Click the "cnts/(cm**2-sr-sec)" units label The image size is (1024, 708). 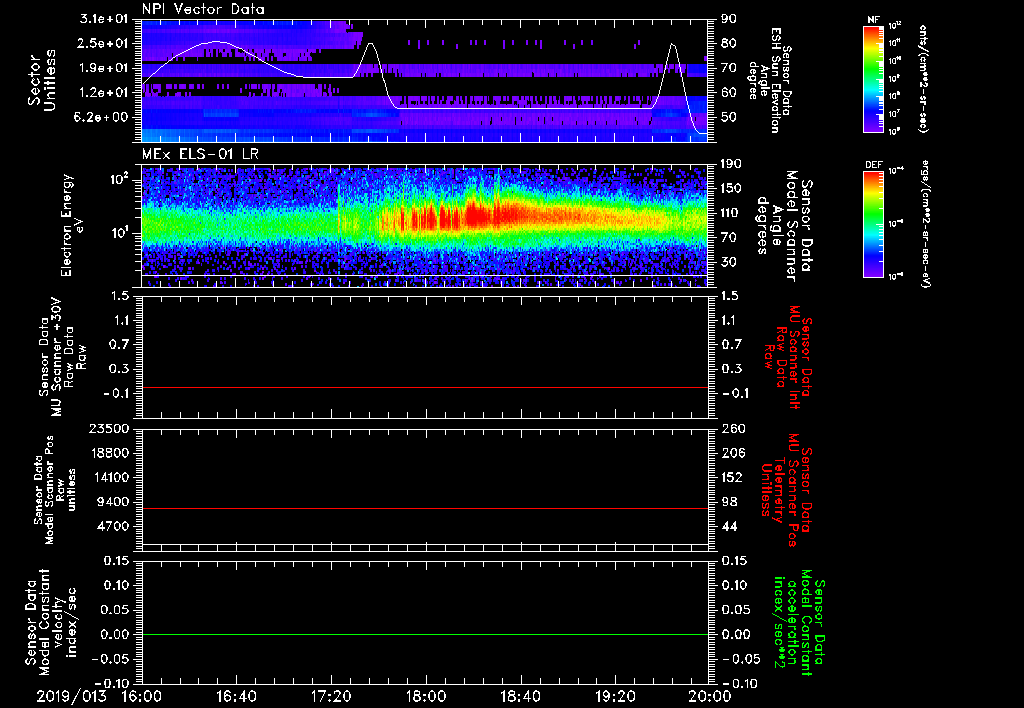pyautogui.click(x=923, y=78)
